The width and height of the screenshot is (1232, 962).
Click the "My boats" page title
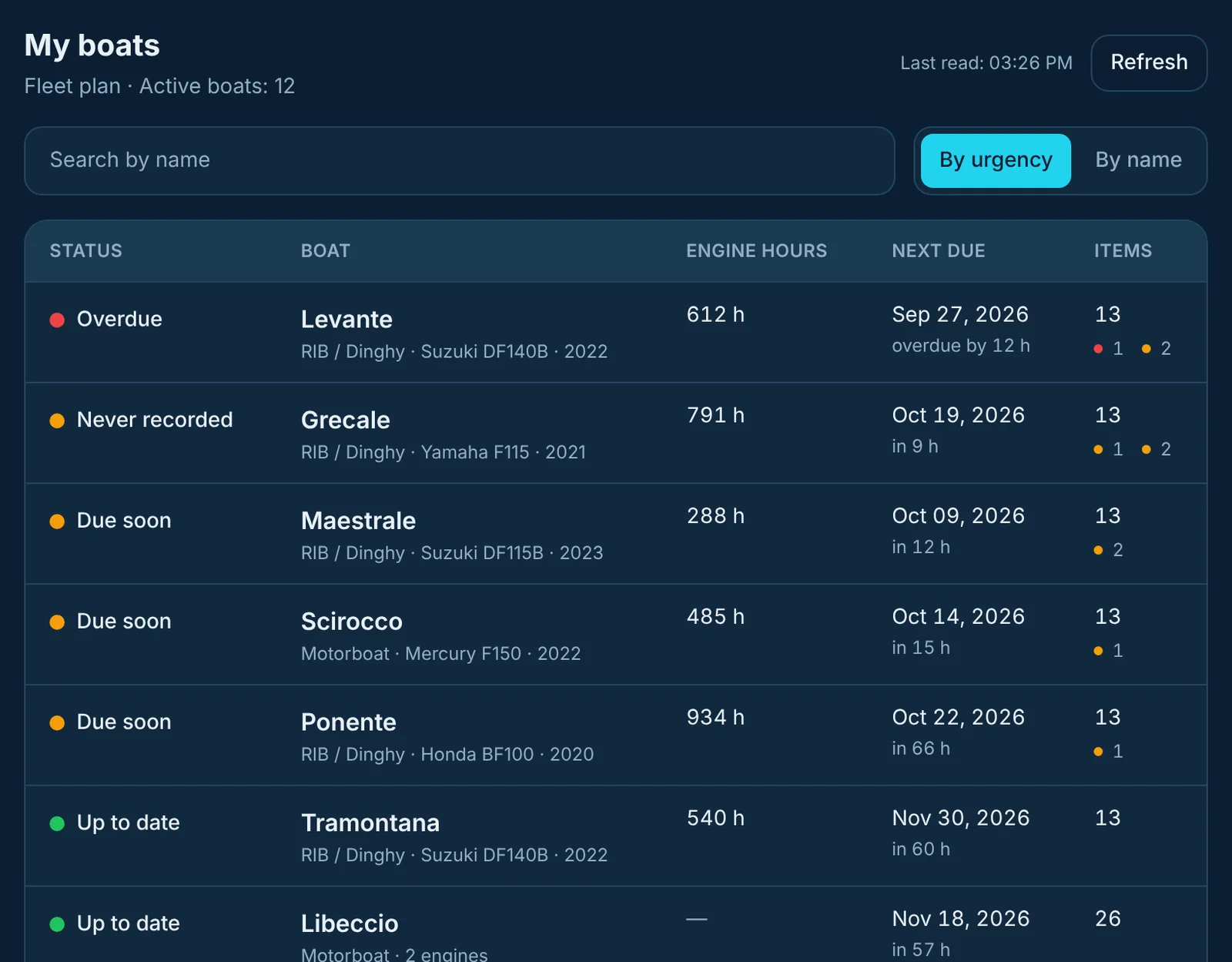pyautogui.click(x=92, y=45)
